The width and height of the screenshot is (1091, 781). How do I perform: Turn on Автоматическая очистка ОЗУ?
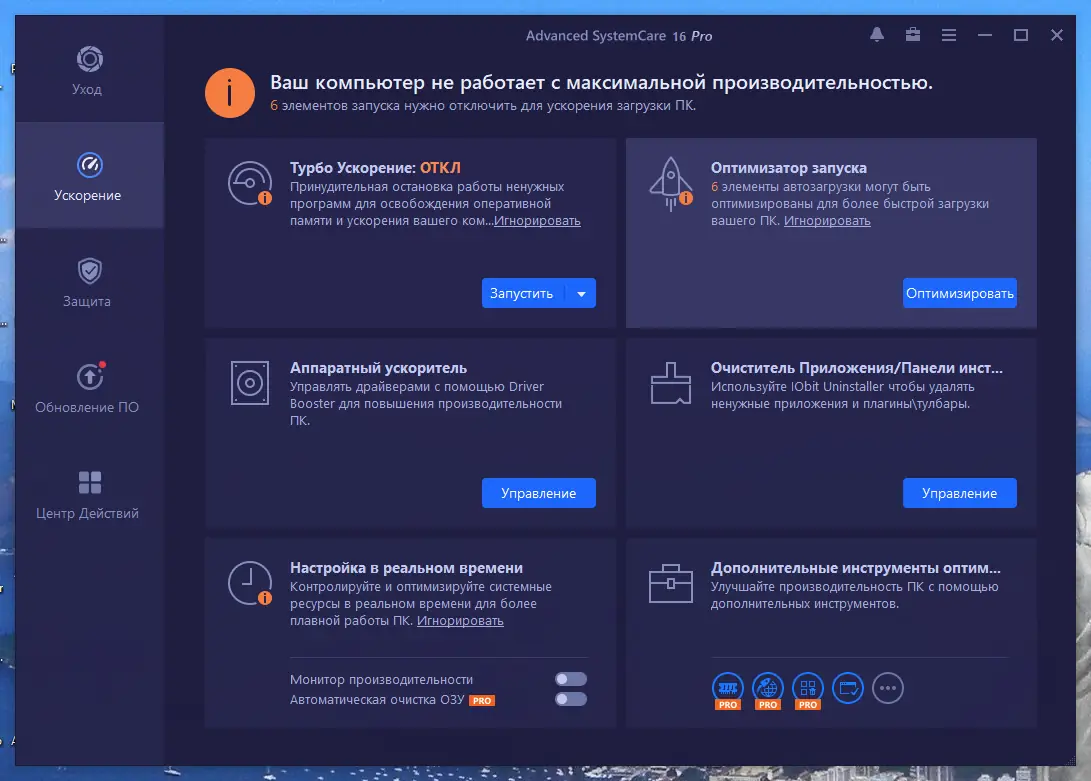pos(571,700)
